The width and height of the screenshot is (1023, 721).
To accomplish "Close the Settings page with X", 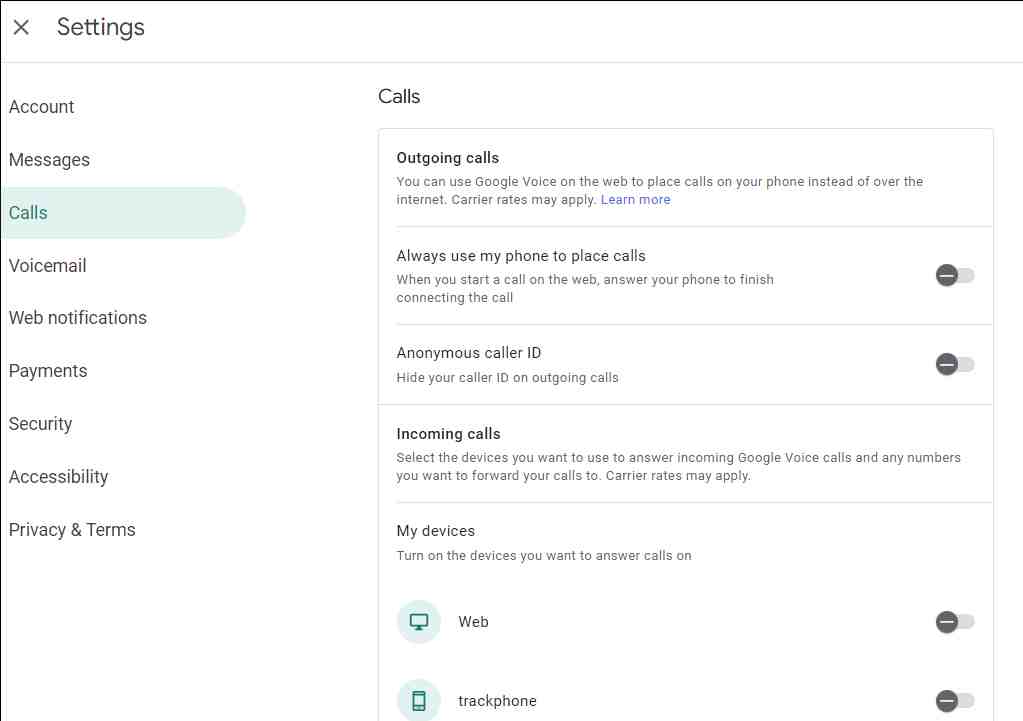I will click(21, 28).
